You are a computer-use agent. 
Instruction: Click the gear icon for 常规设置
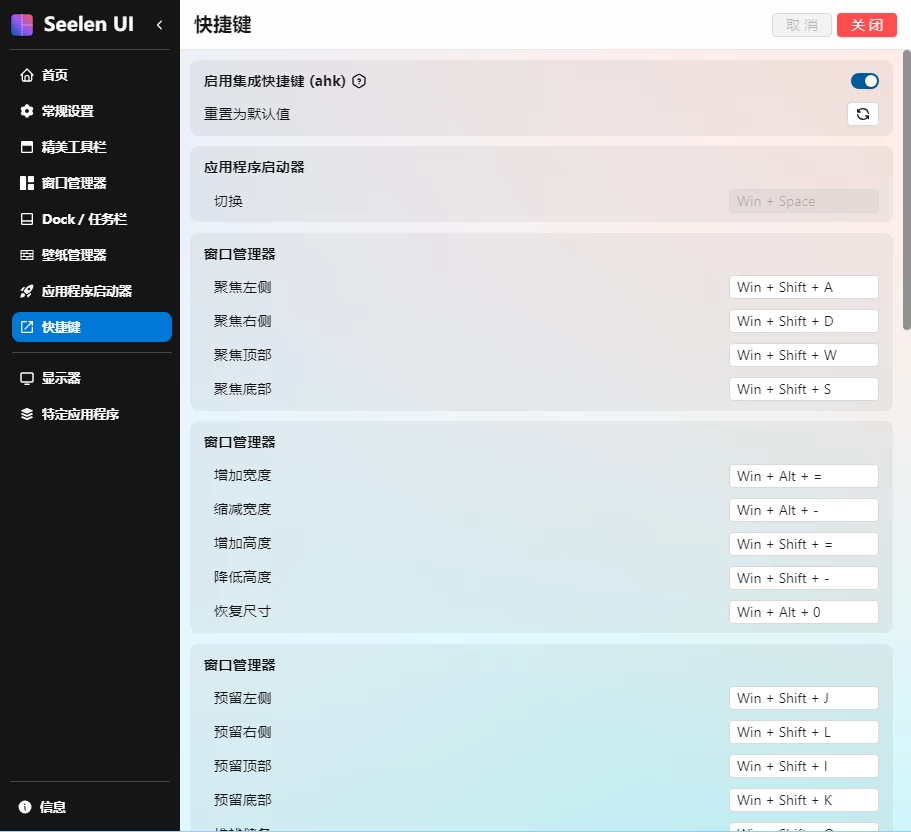click(x=27, y=111)
